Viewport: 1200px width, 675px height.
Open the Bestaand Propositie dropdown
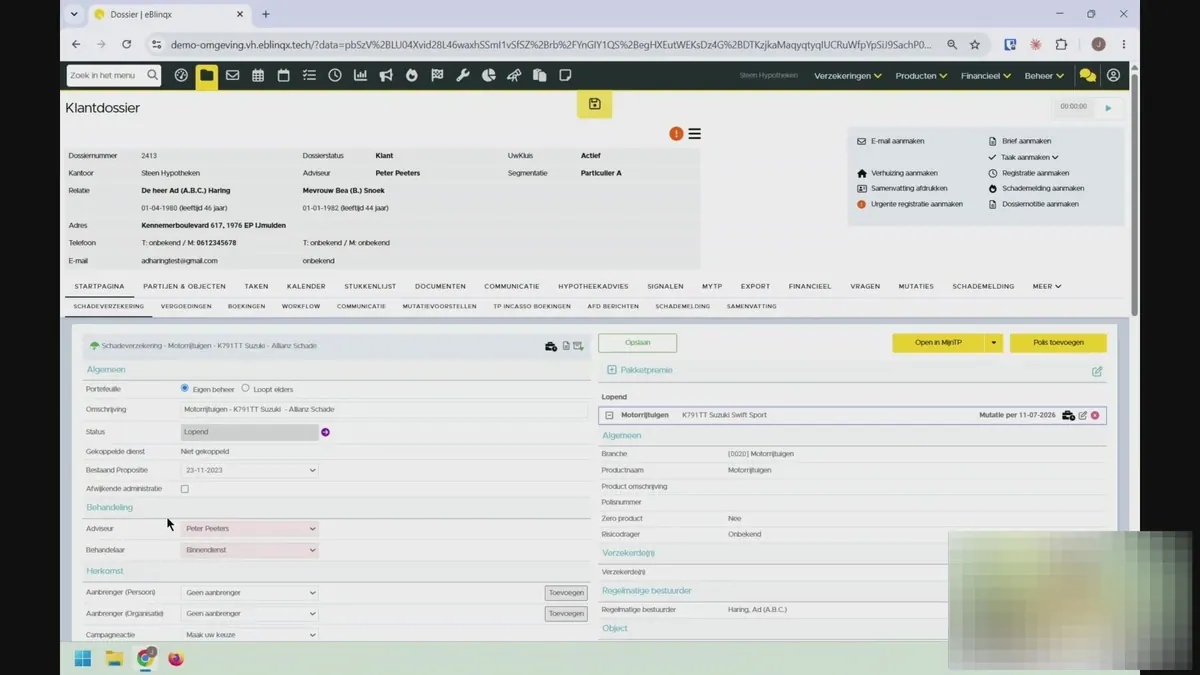pyautogui.click(x=249, y=470)
